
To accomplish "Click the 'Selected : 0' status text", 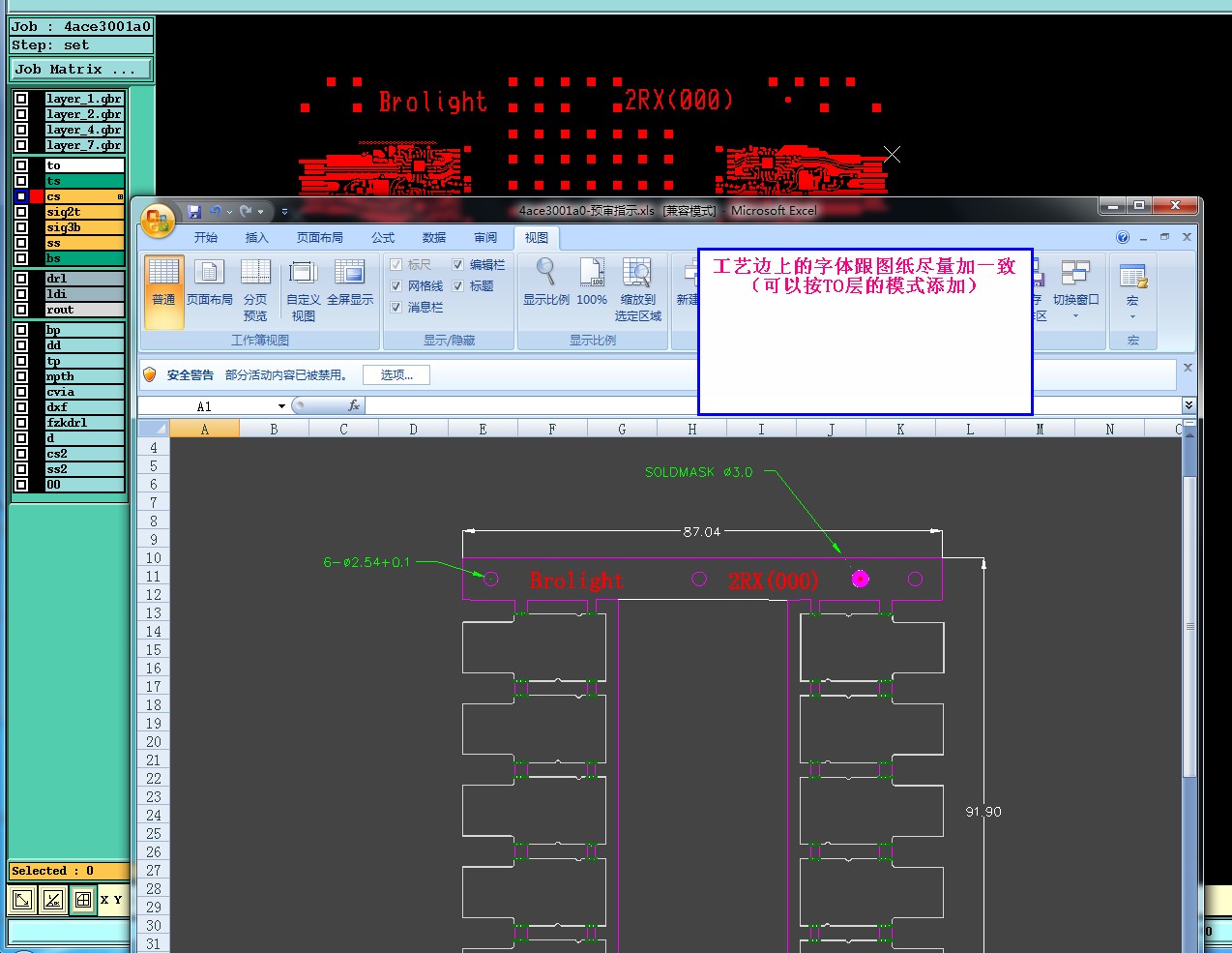I will [x=53, y=871].
